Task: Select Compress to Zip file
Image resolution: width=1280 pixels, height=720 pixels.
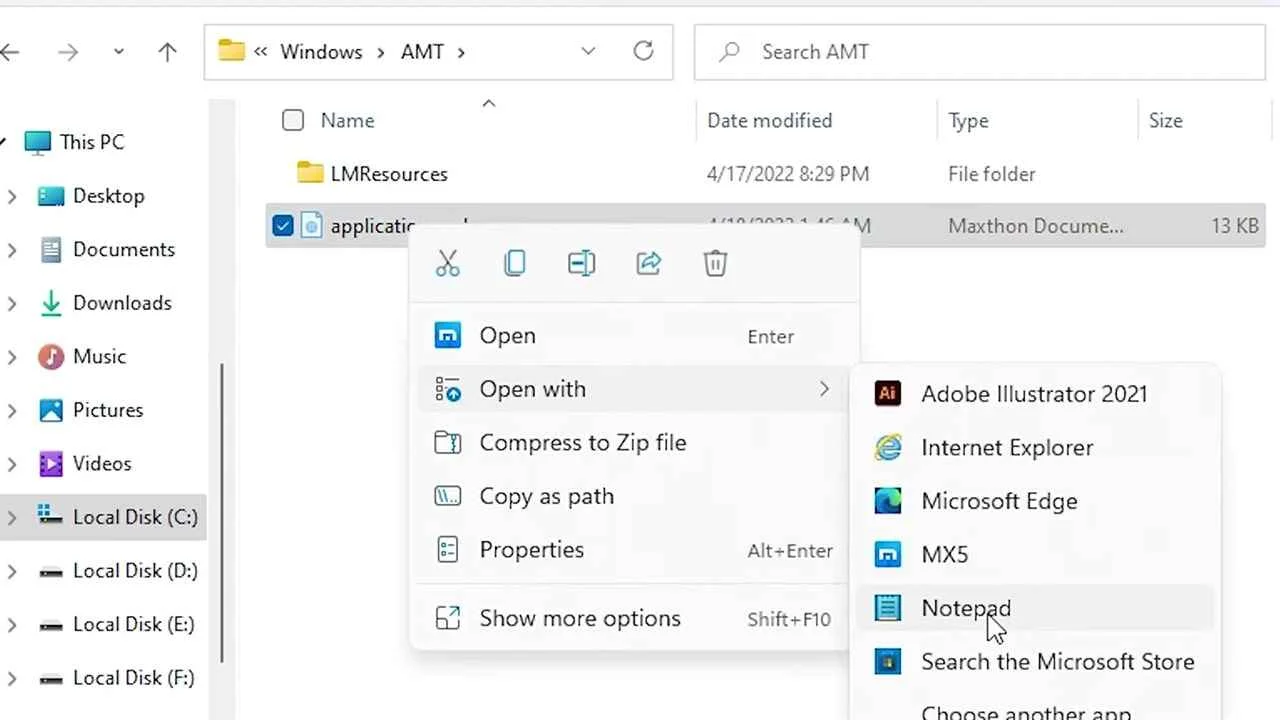Action: pyautogui.click(x=634, y=443)
